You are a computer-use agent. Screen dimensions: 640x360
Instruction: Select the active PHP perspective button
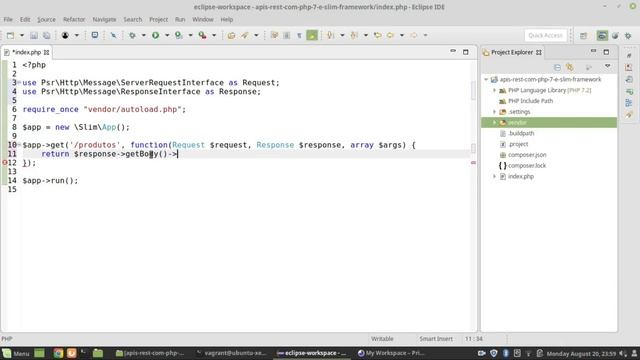pyautogui.click(x=602, y=36)
